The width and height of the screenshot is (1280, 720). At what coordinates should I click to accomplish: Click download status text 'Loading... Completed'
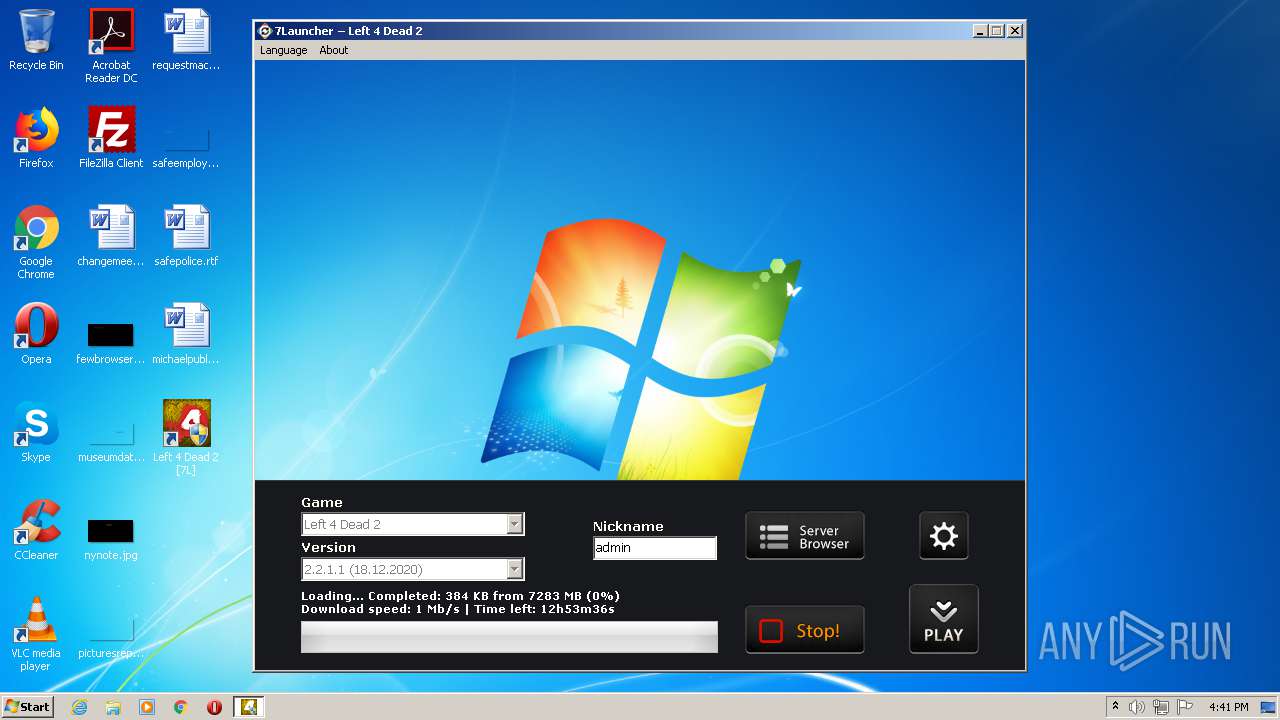click(x=460, y=596)
